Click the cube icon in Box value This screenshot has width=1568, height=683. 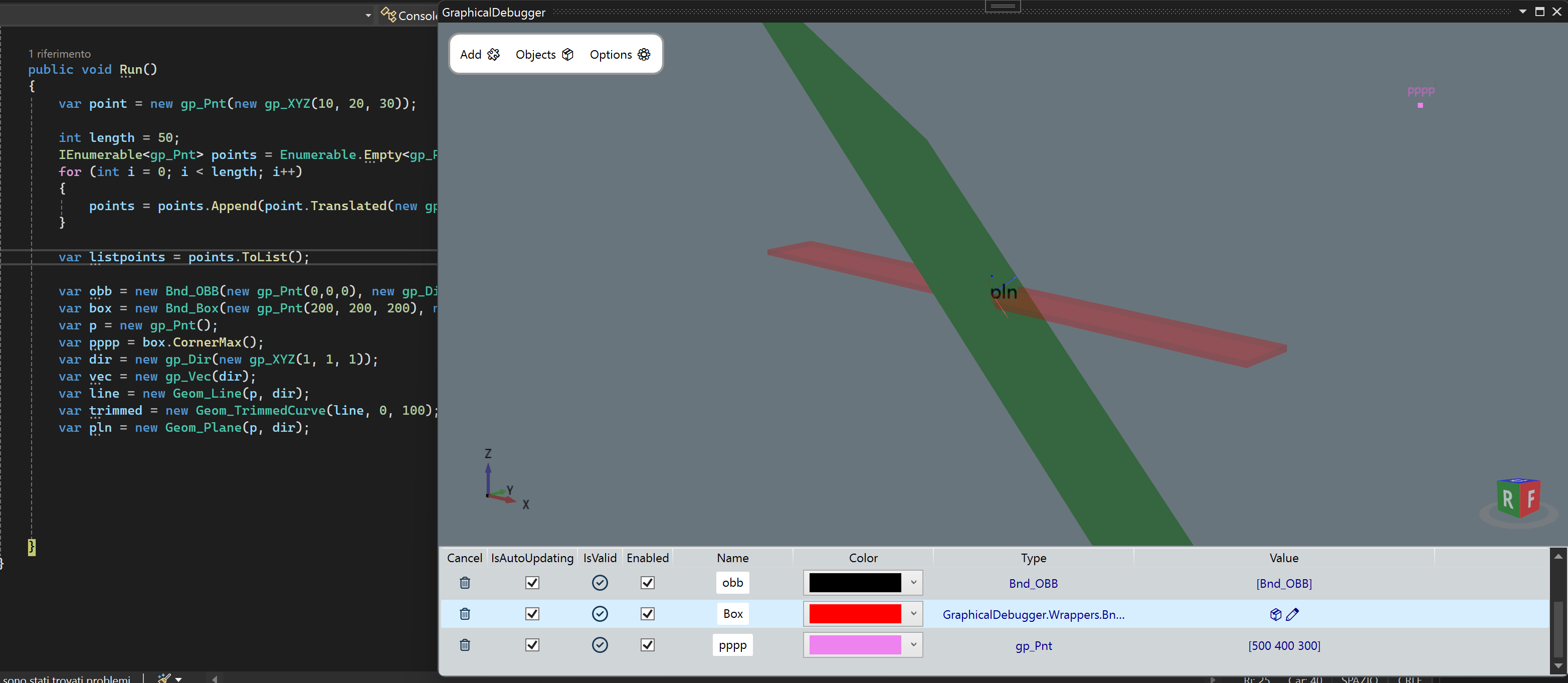1275,614
